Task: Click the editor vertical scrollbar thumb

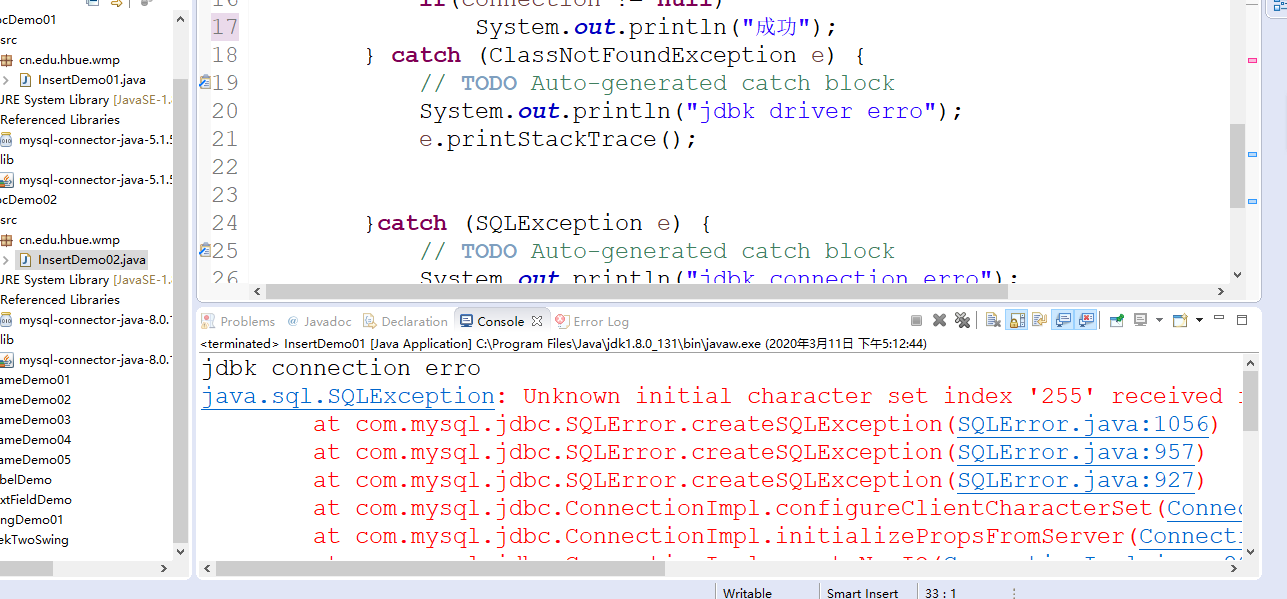Action: (1237, 164)
